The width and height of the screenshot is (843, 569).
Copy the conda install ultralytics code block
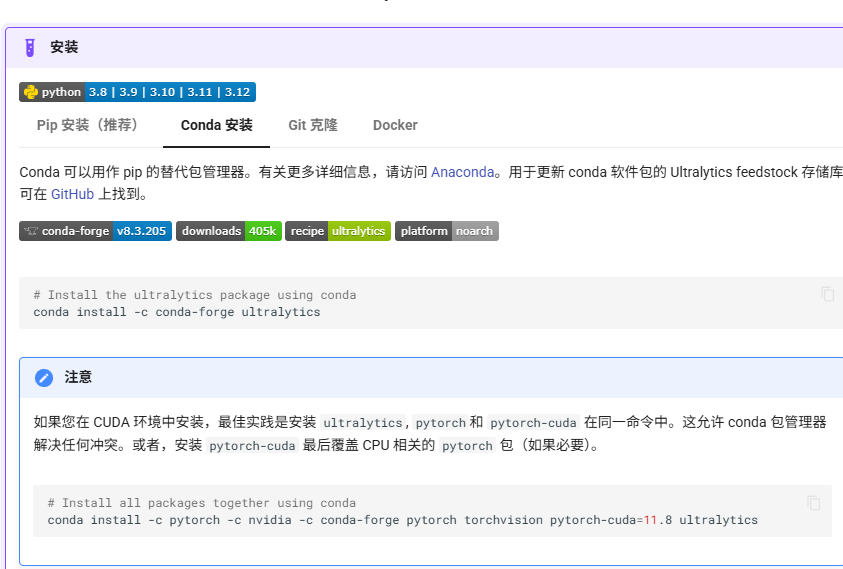tap(827, 294)
